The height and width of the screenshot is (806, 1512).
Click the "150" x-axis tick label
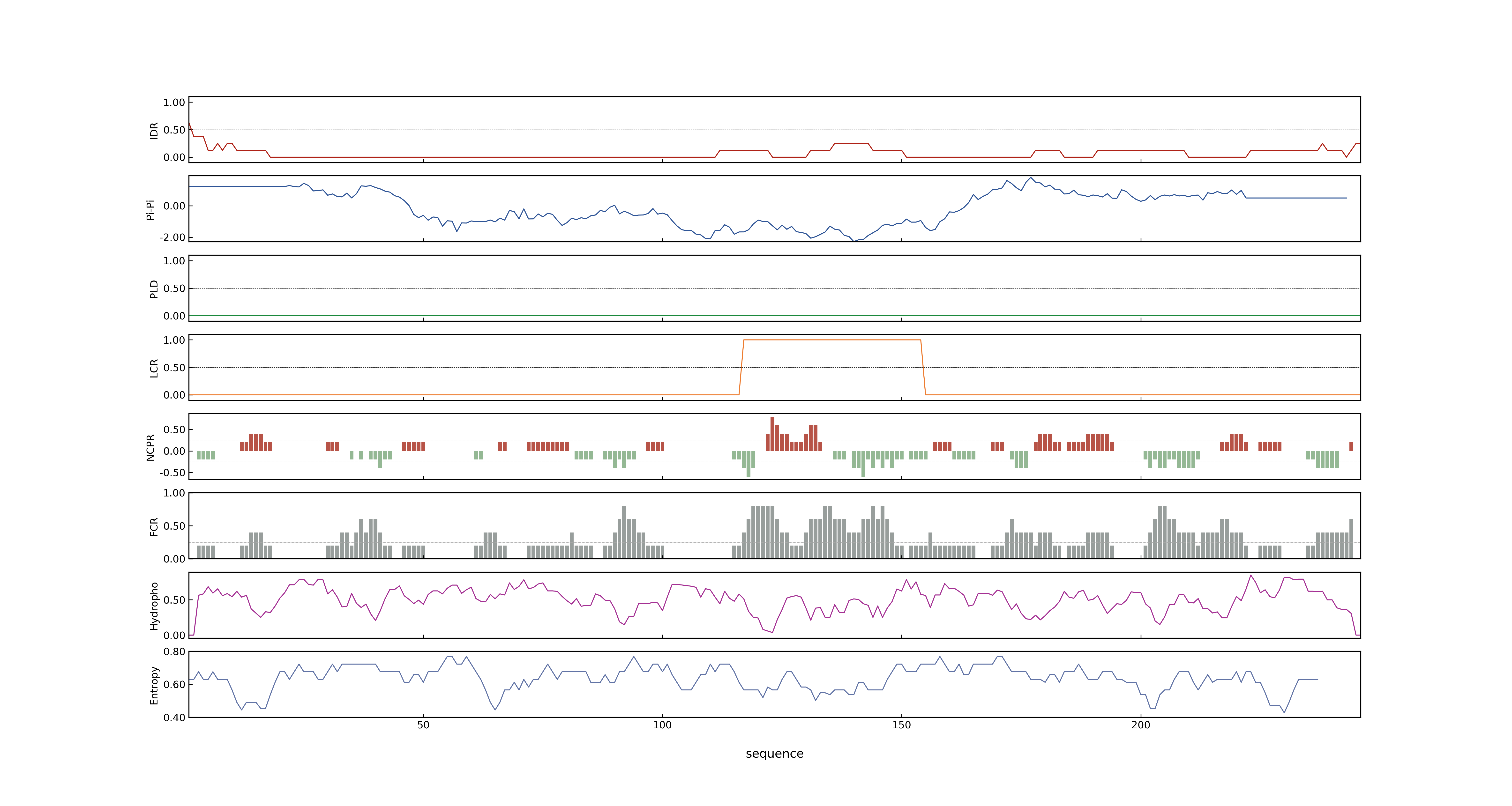point(902,725)
